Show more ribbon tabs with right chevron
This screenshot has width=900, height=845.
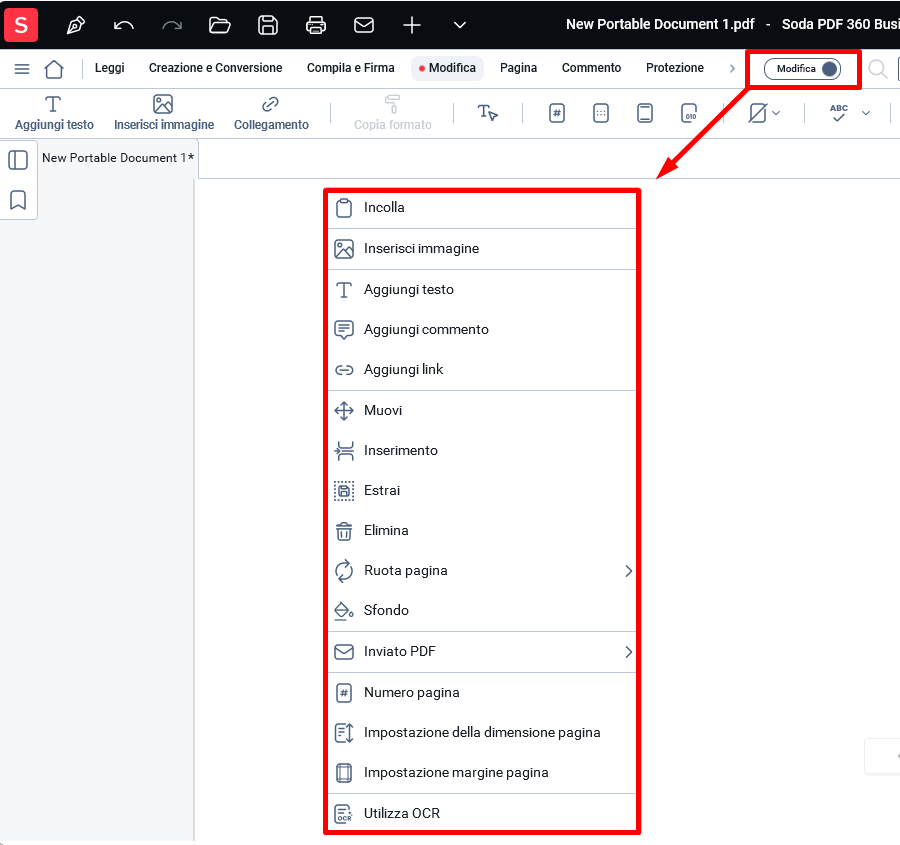point(732,68)
